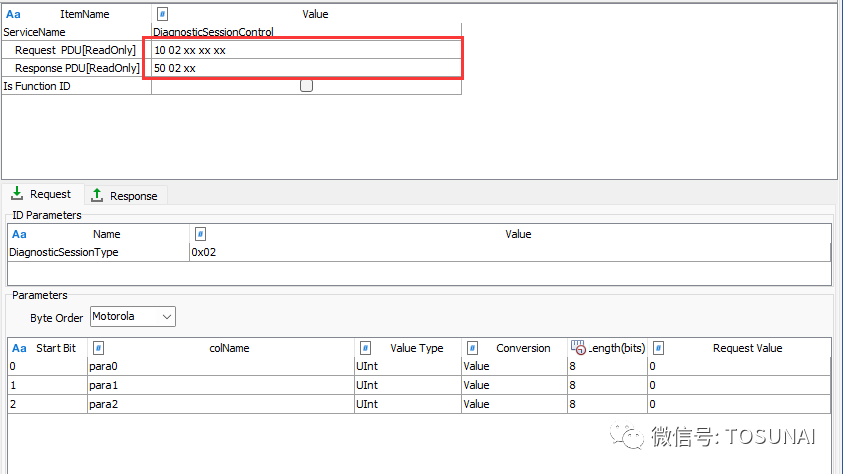Click the icon beside Request Value header
This screenshot has width=843, height=474.
(x=658, y=348)
